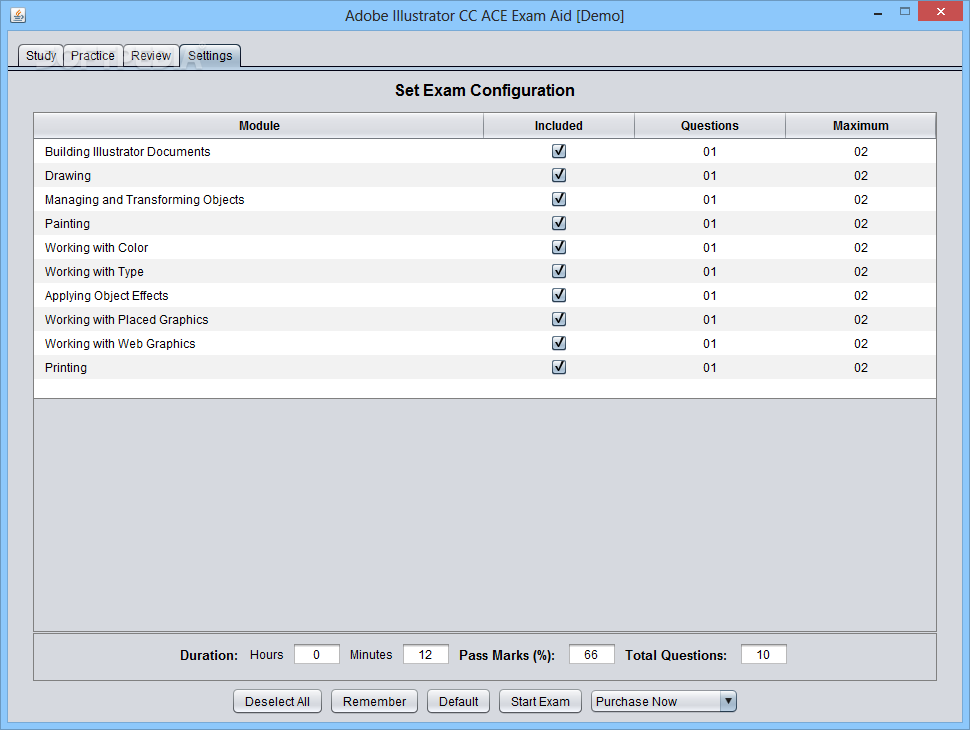The height and width of the screenshot is (730, 970).
Task: Select the Printing module name
Action: coord(66,367)
